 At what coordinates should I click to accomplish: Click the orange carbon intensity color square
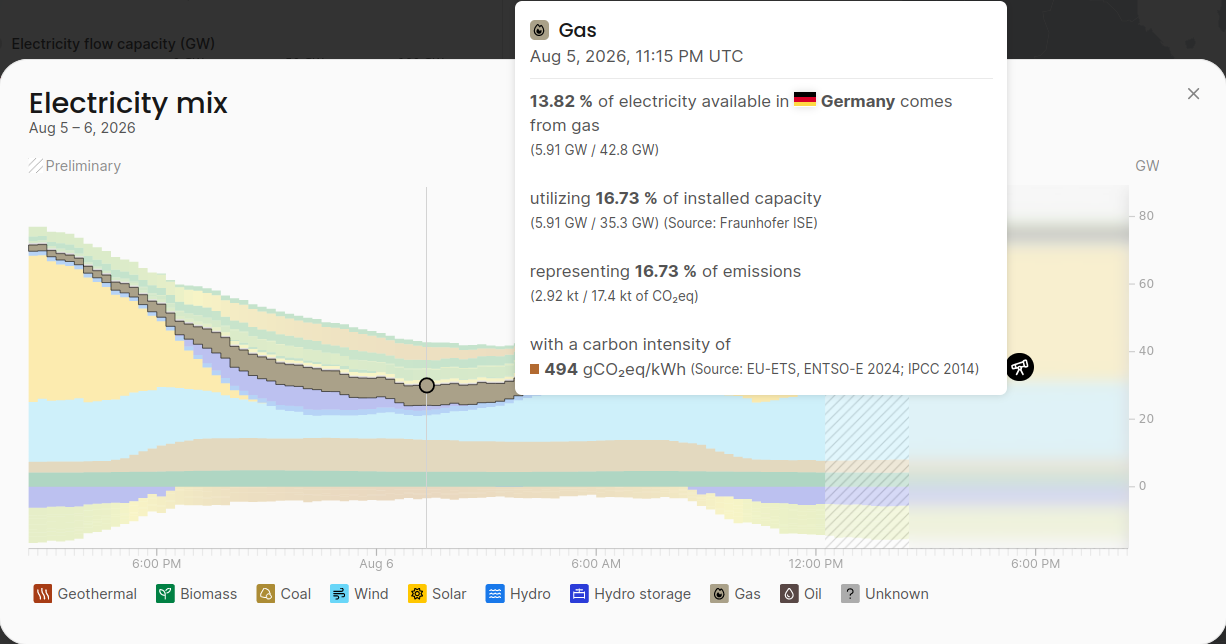point(535,370)
